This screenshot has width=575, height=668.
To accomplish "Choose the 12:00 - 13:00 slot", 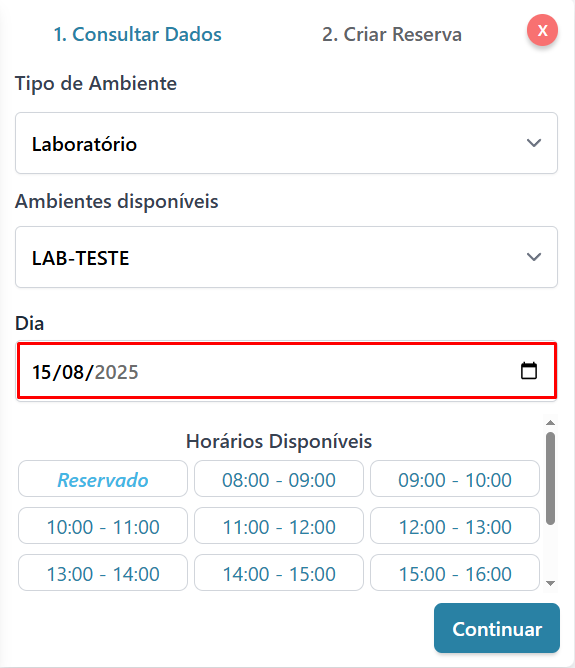I will (x=455, y=526).
